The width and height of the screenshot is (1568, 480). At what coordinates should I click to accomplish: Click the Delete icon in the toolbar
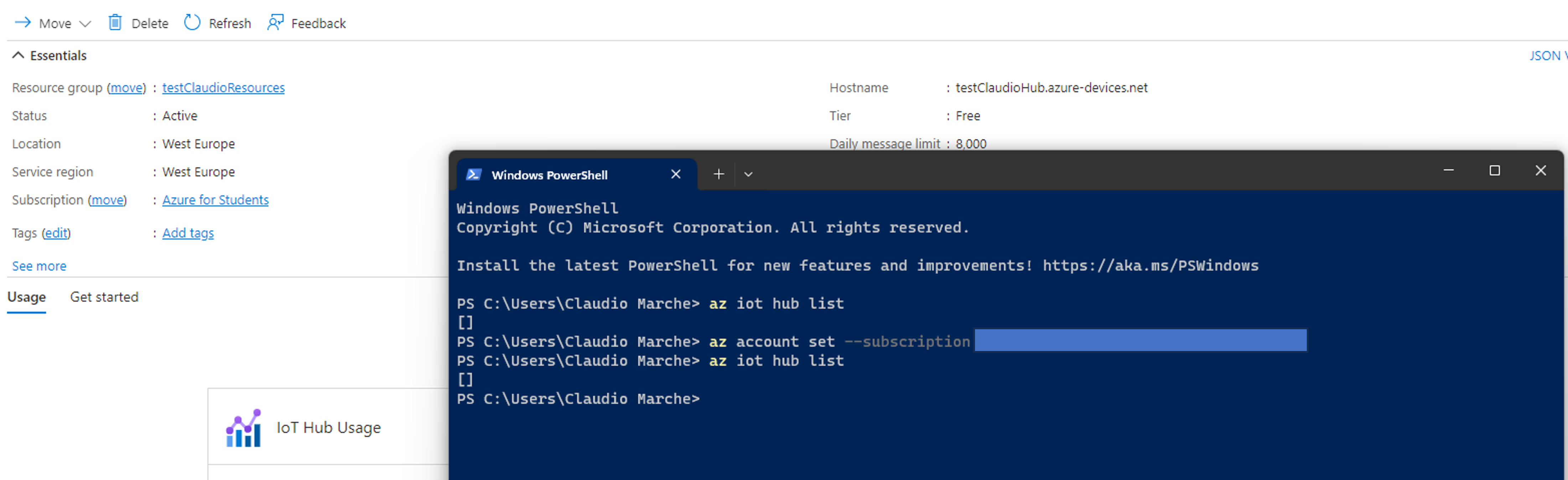coord(115,22)
